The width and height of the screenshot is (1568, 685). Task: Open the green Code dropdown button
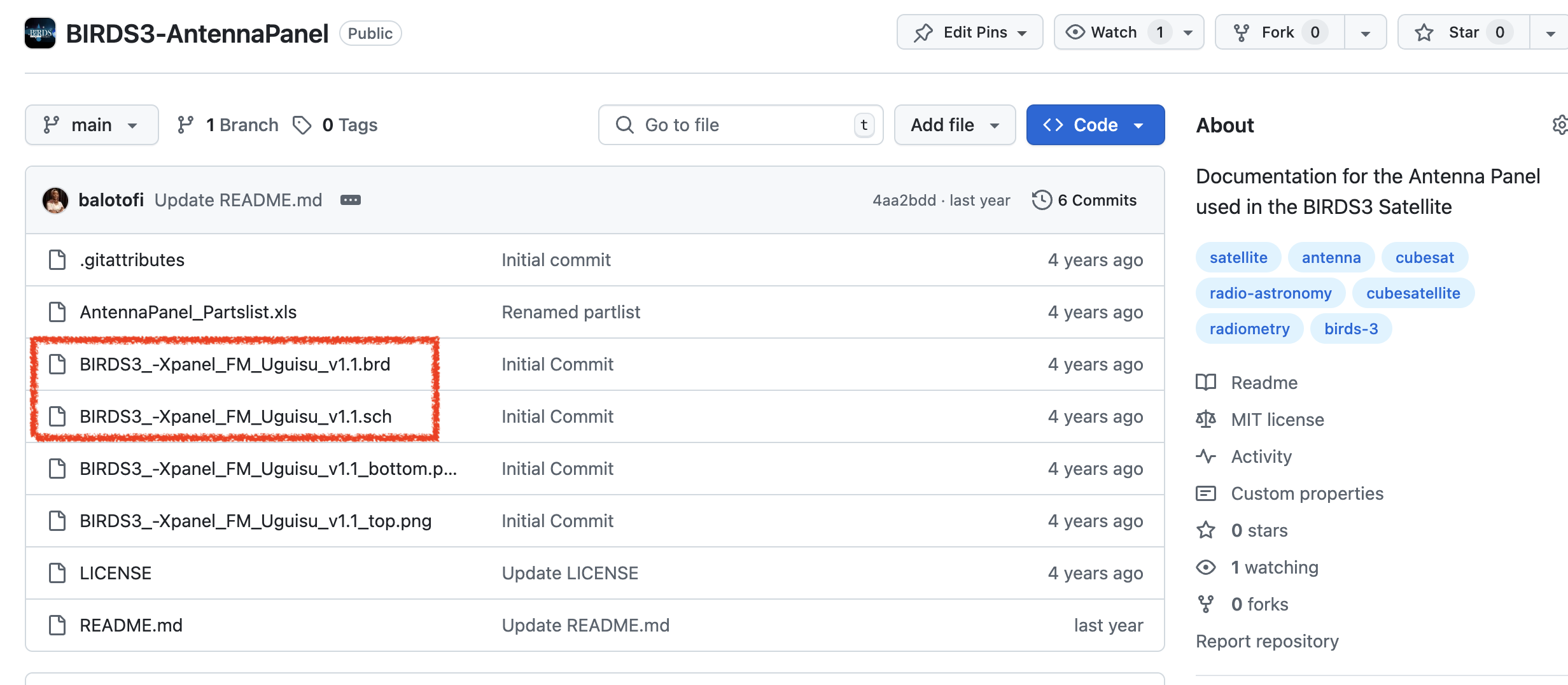[1095, 125]
